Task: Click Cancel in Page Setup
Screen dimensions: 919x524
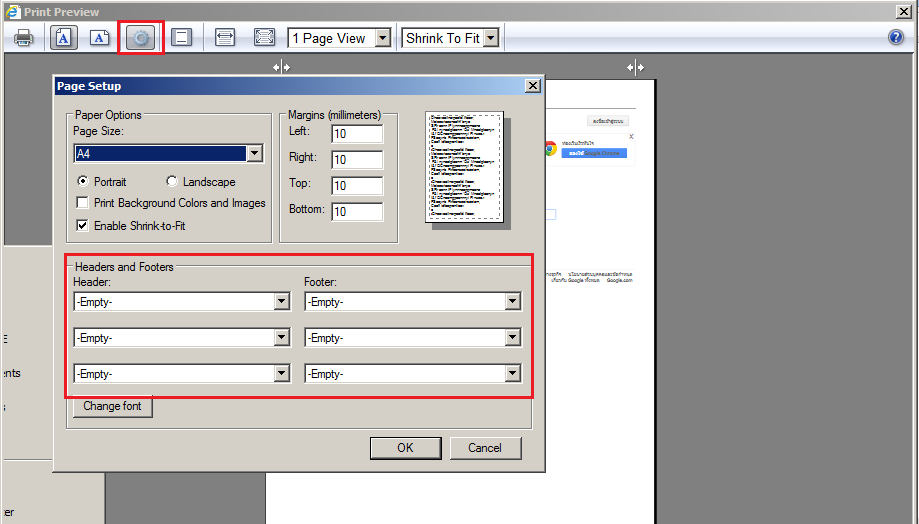Action: (x=485, y=448)
